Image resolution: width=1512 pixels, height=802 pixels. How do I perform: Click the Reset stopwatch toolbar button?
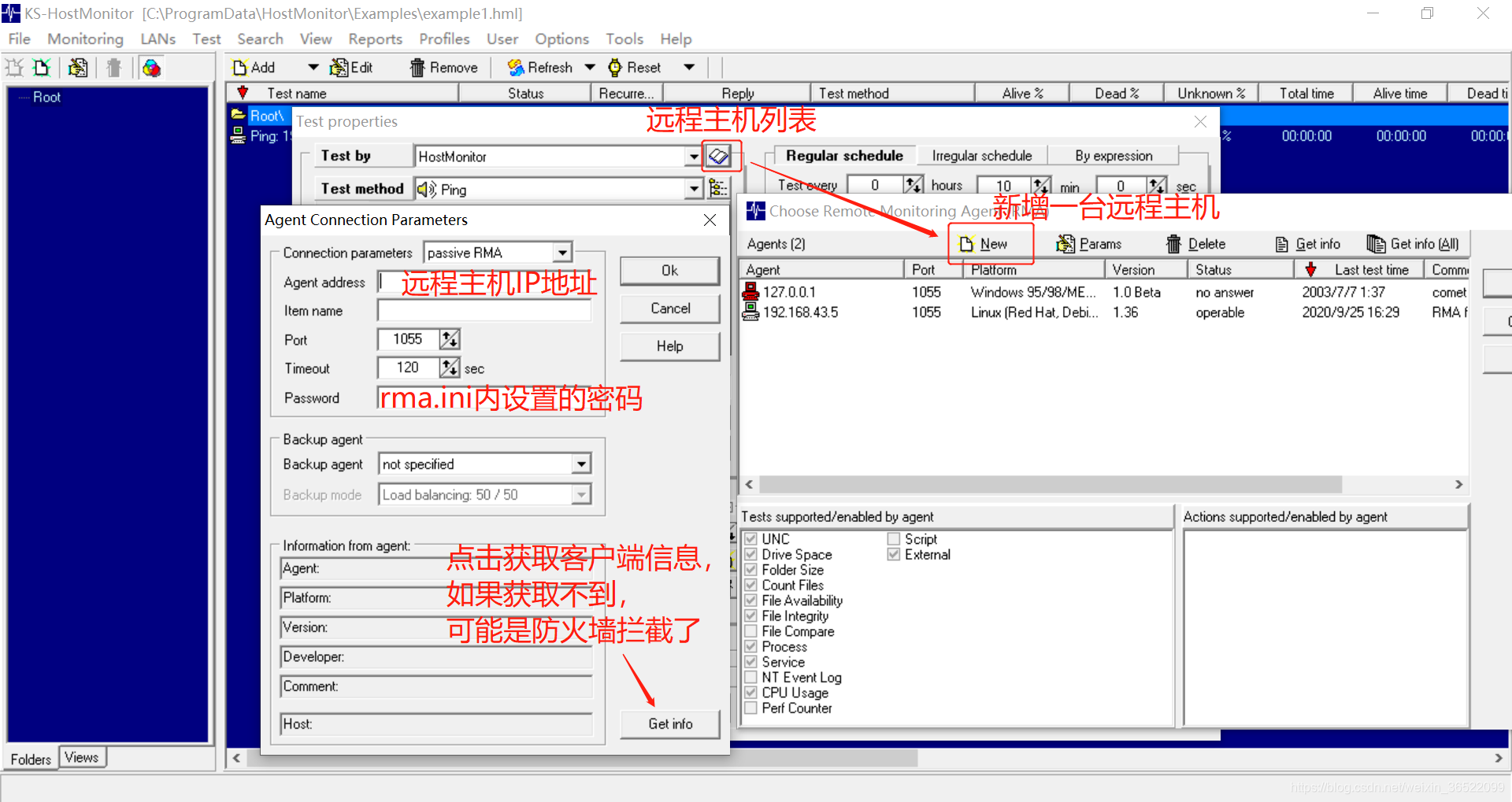pyautogui.click(x=635, y=68)
